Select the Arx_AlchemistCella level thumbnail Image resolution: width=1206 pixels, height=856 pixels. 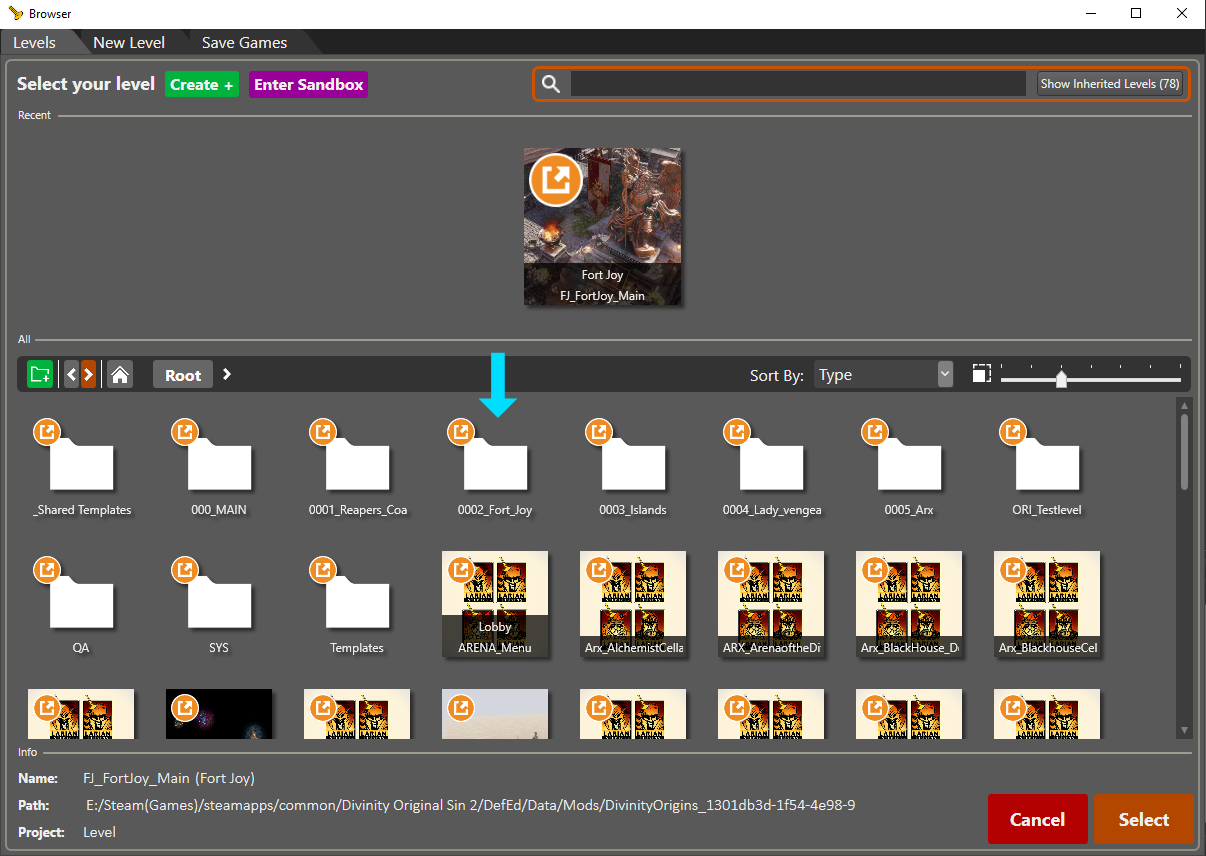[x=633, y=604]
